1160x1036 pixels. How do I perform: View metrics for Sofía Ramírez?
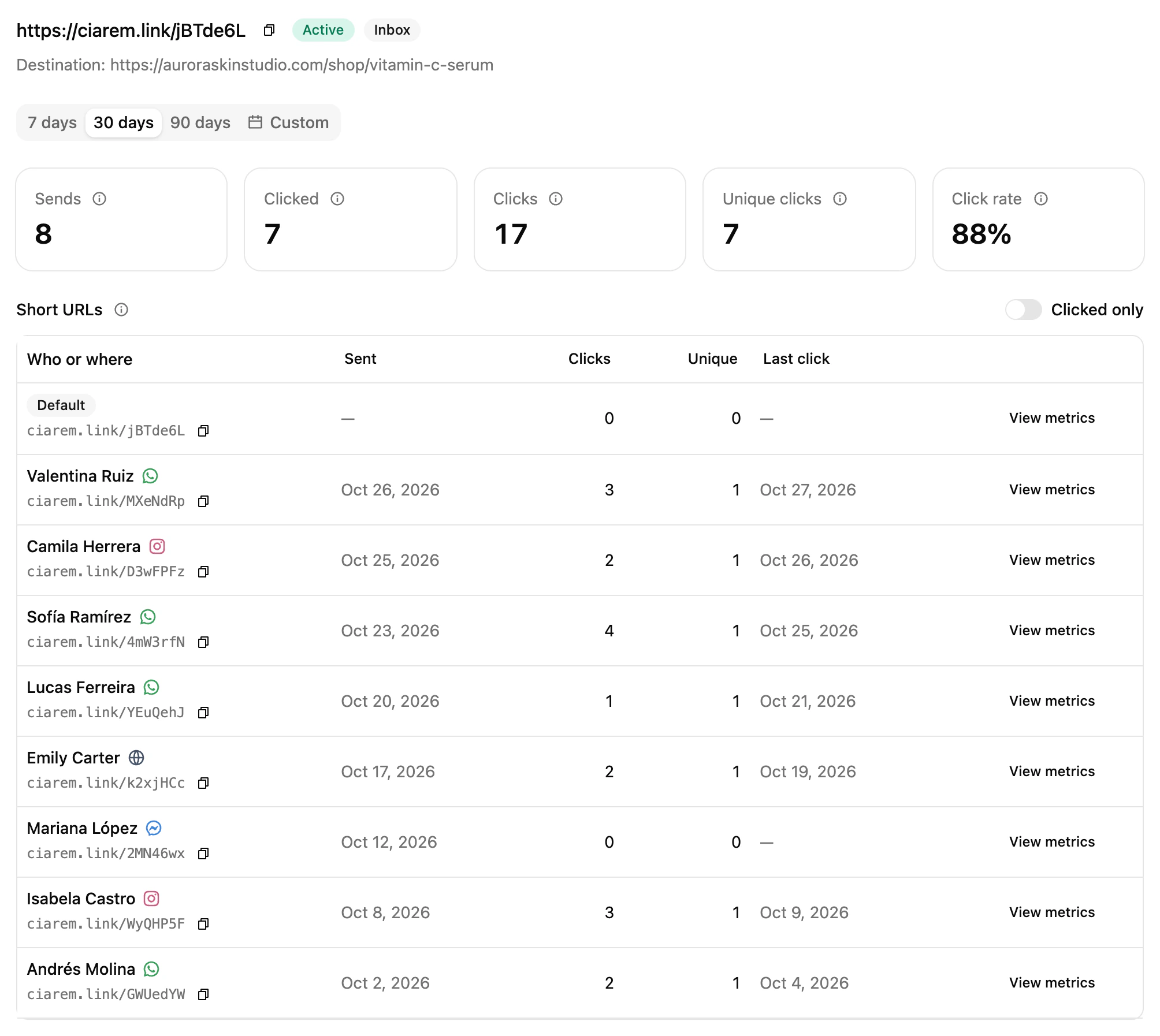[1052, 631]
